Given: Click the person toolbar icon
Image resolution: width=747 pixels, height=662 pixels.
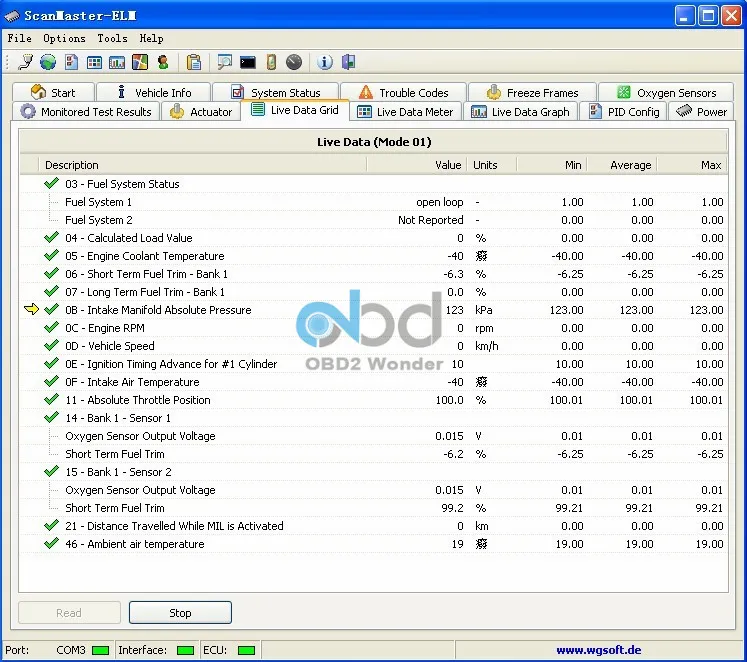Looking at the screenshot, I should 163,62.
